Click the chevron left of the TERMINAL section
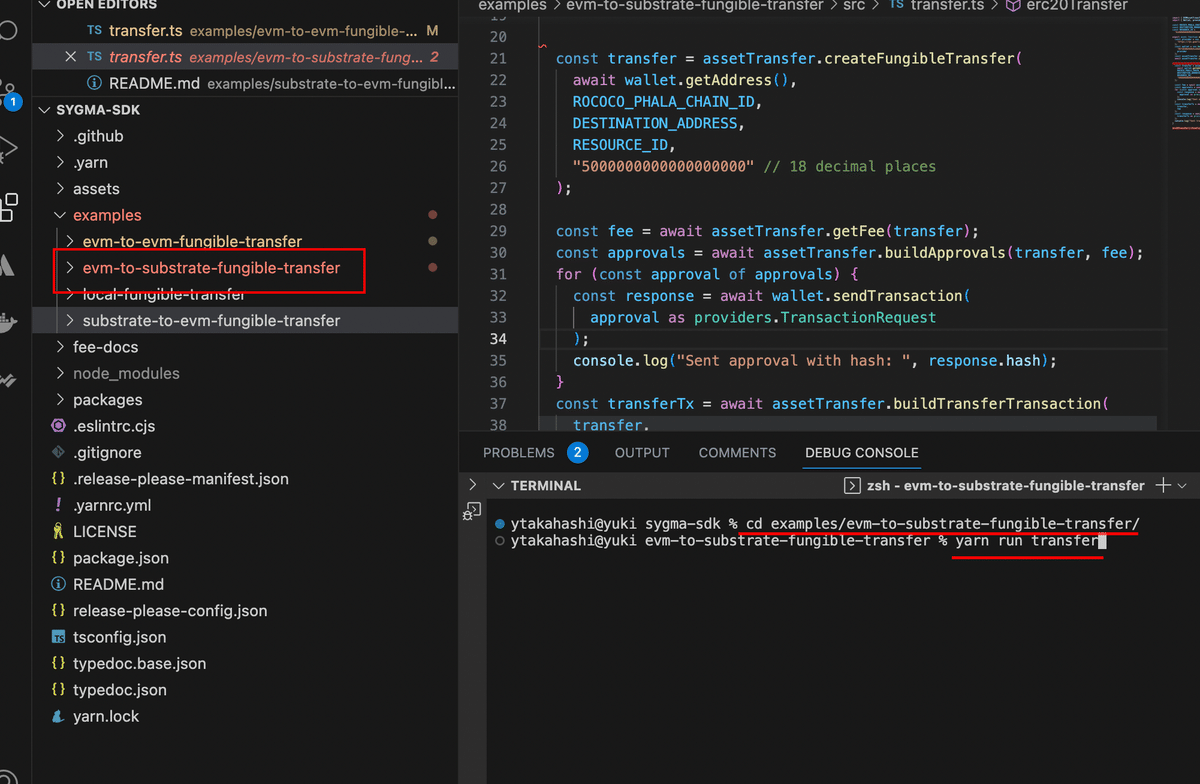The height and width of the screenshot is (784, 1200). 472,485
